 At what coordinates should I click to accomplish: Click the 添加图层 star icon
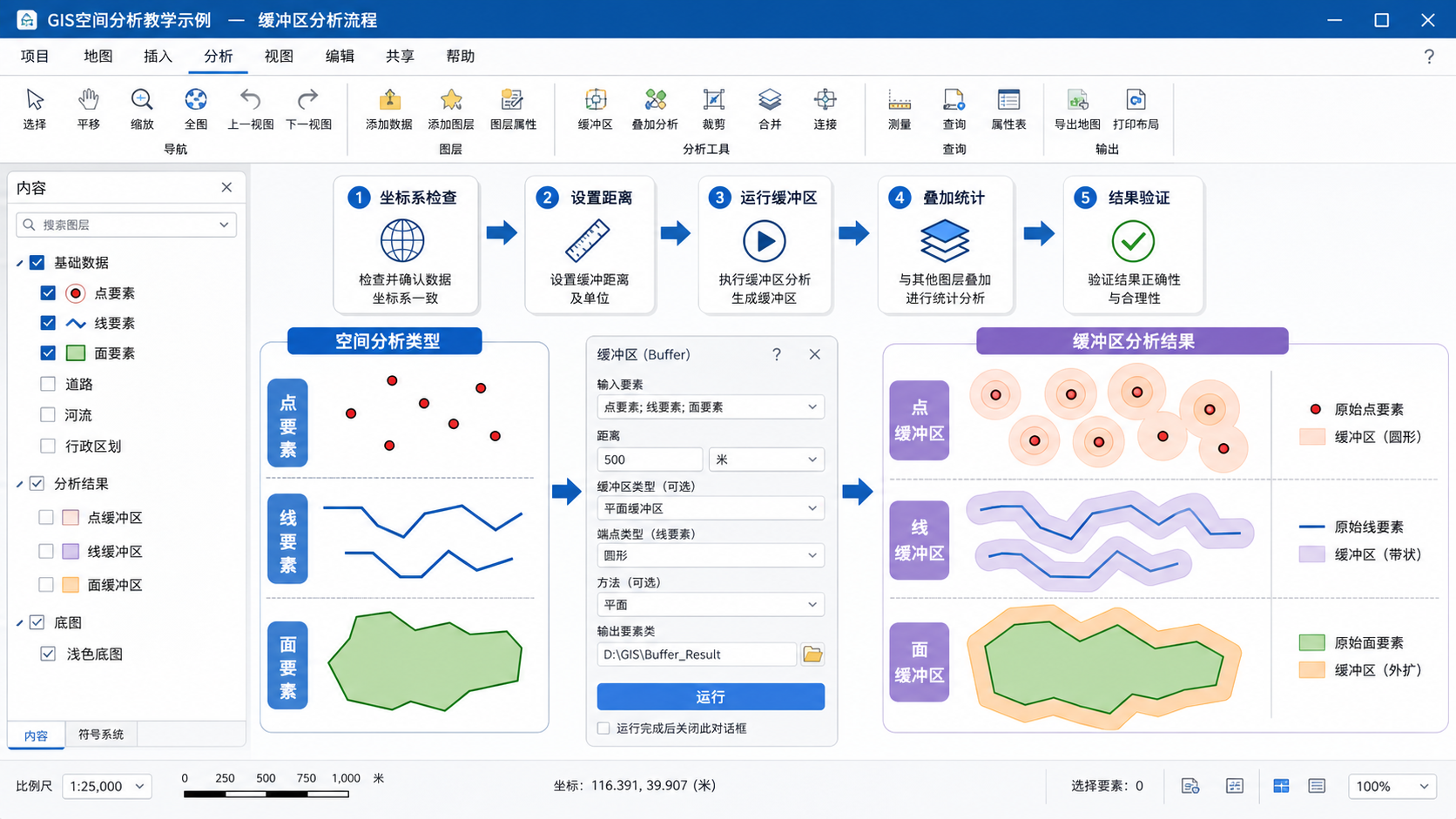(x=451, y=100)
